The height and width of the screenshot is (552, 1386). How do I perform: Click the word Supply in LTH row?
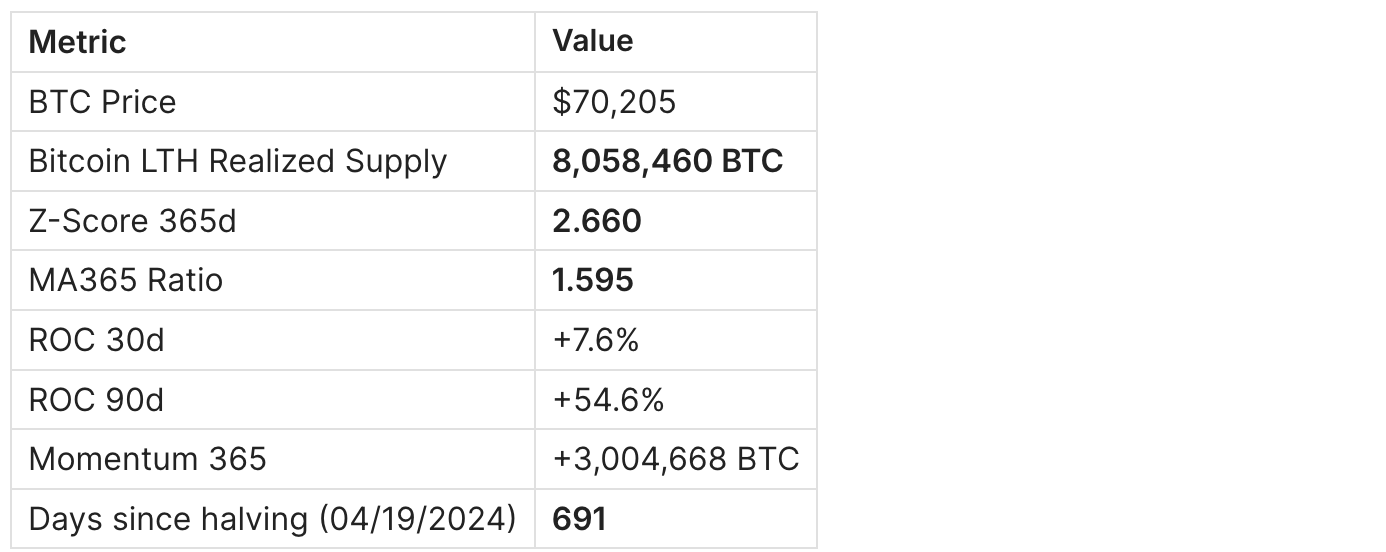pyautogui.click(x=397, y=162)
